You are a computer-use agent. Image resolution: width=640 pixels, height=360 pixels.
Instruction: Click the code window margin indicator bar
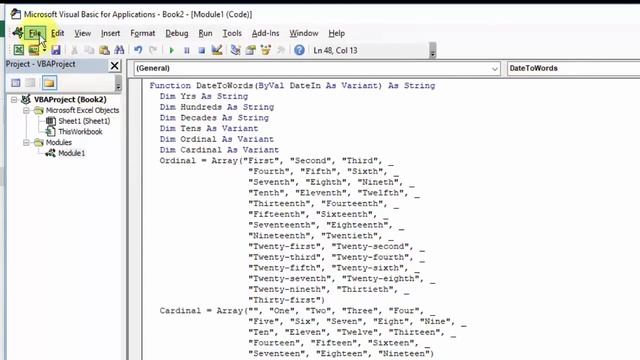[x=135, y=220]
